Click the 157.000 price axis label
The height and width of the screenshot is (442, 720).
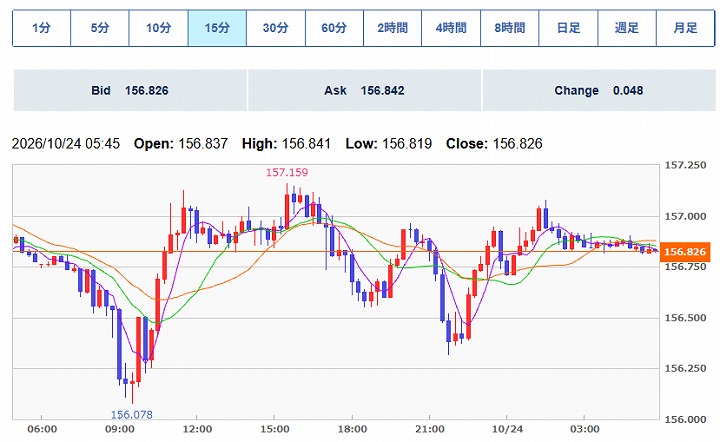tap(686, 216)
